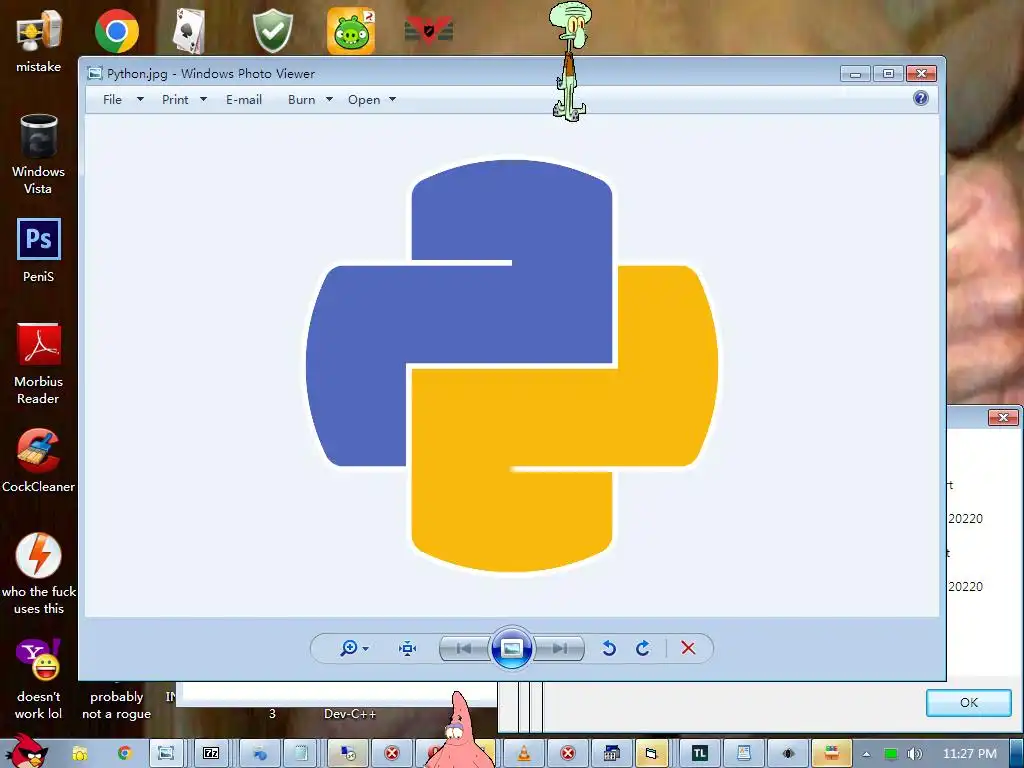
Task: Click the 'probably not a rogue' desktop label
Action: (x=116, y=705)
